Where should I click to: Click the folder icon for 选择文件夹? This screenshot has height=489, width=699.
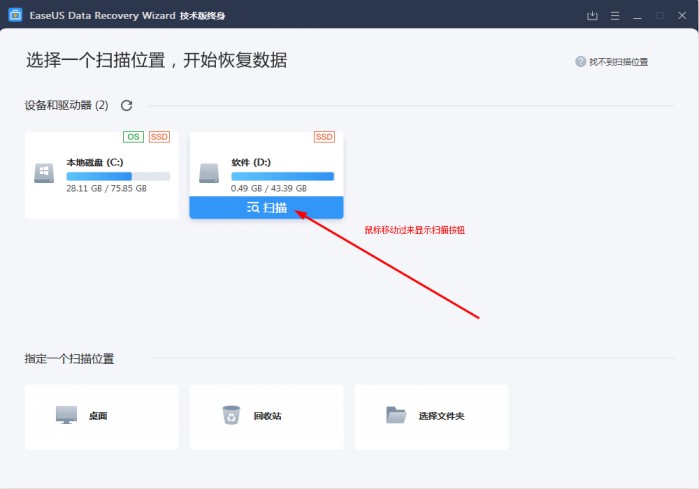pyautogui.click(x=396, y=415)
